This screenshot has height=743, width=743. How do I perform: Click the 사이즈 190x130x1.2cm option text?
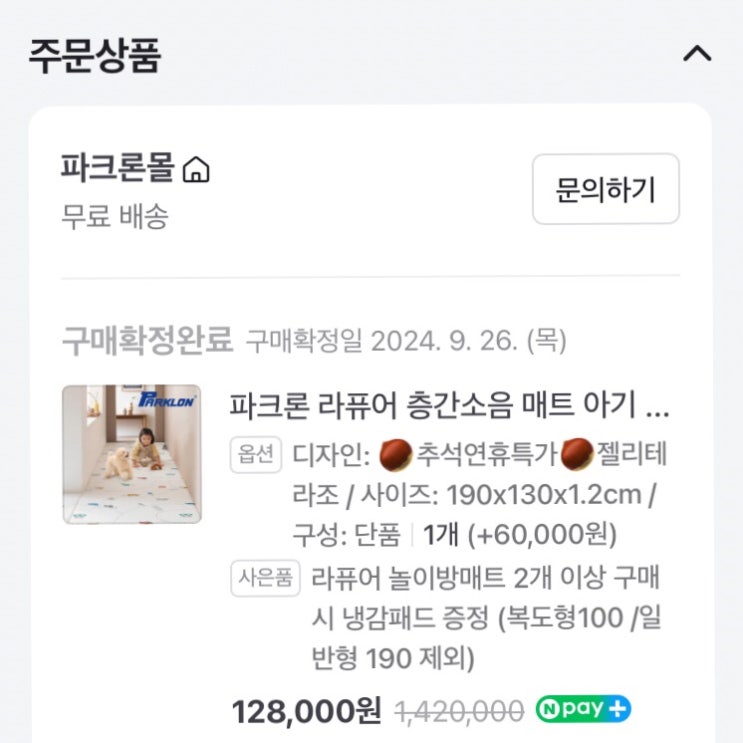point(501,495)
